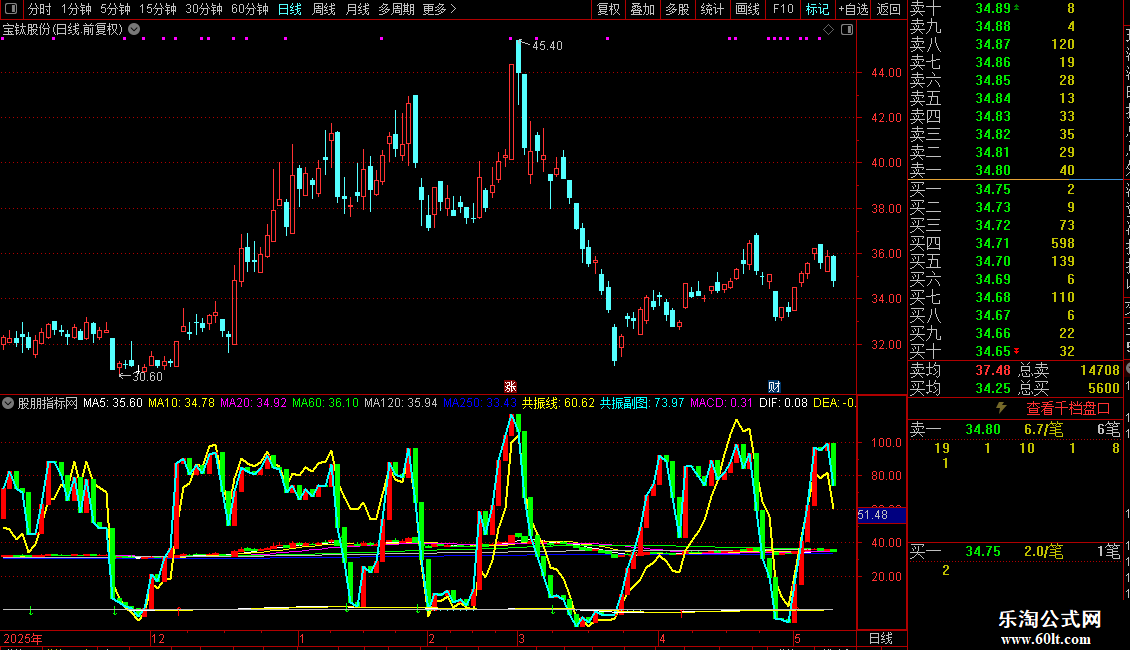Click the 总买 value 5600
Viewport: 1130px width, 650px height.
point(1103,388)
